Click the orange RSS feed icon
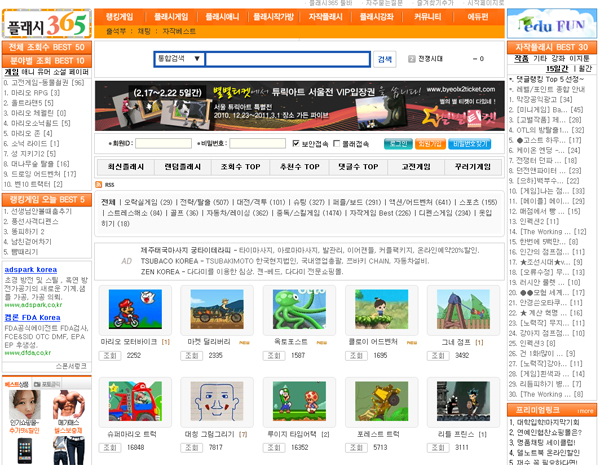The height and width of the screenshot is (465, 600). [x=99, y=184]
